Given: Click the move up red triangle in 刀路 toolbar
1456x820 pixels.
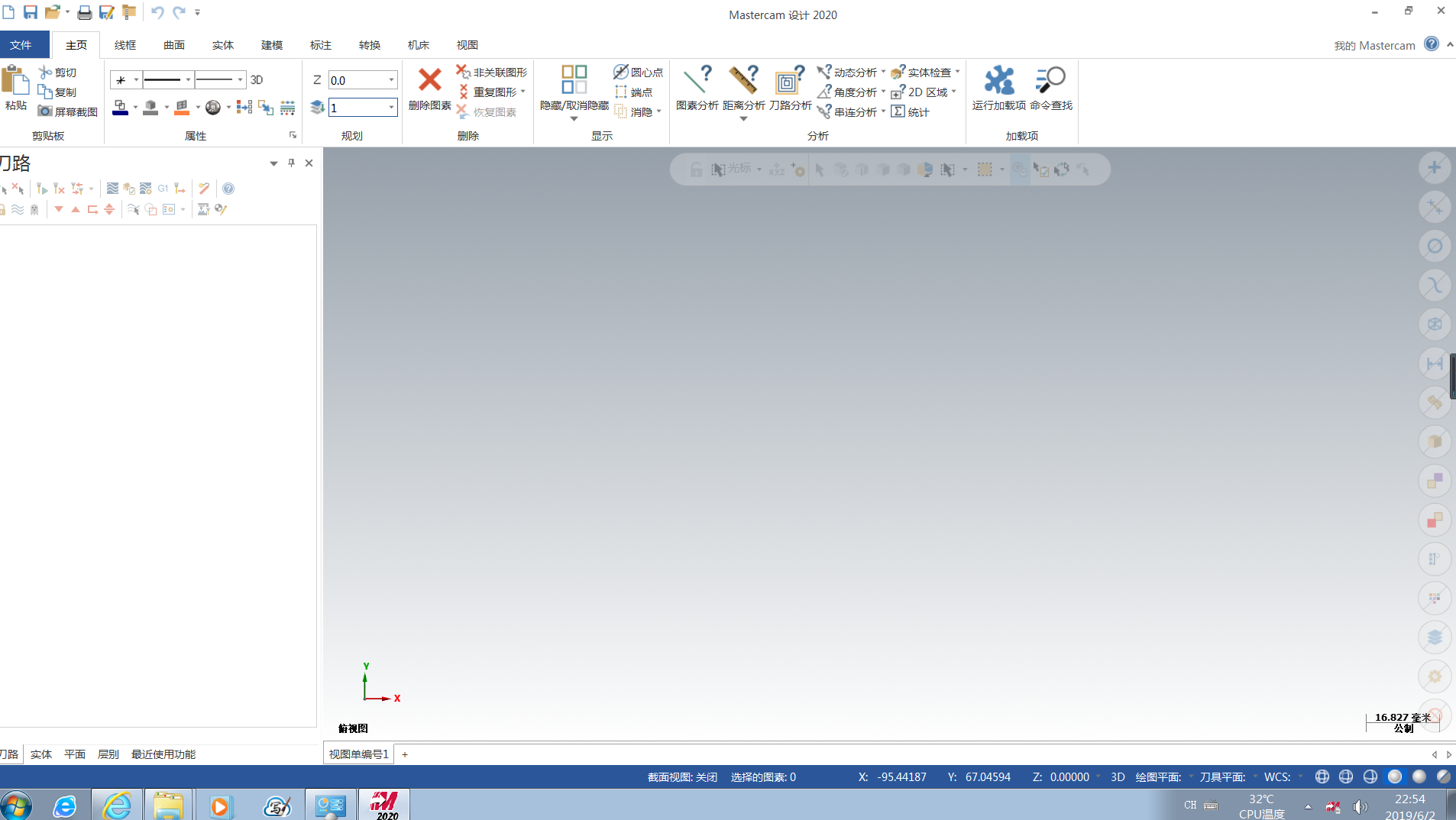Looking at the screenshot, I should pyautogui.click(x=76, y=209).
